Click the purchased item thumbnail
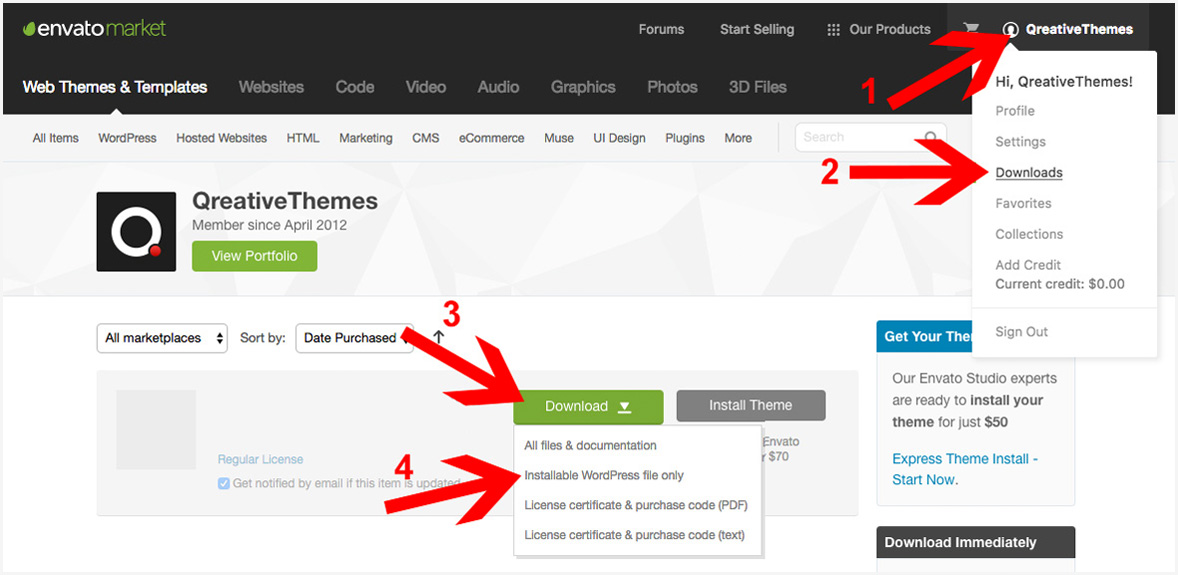The height and width of the screenshot is (575, 1178). 156,429
